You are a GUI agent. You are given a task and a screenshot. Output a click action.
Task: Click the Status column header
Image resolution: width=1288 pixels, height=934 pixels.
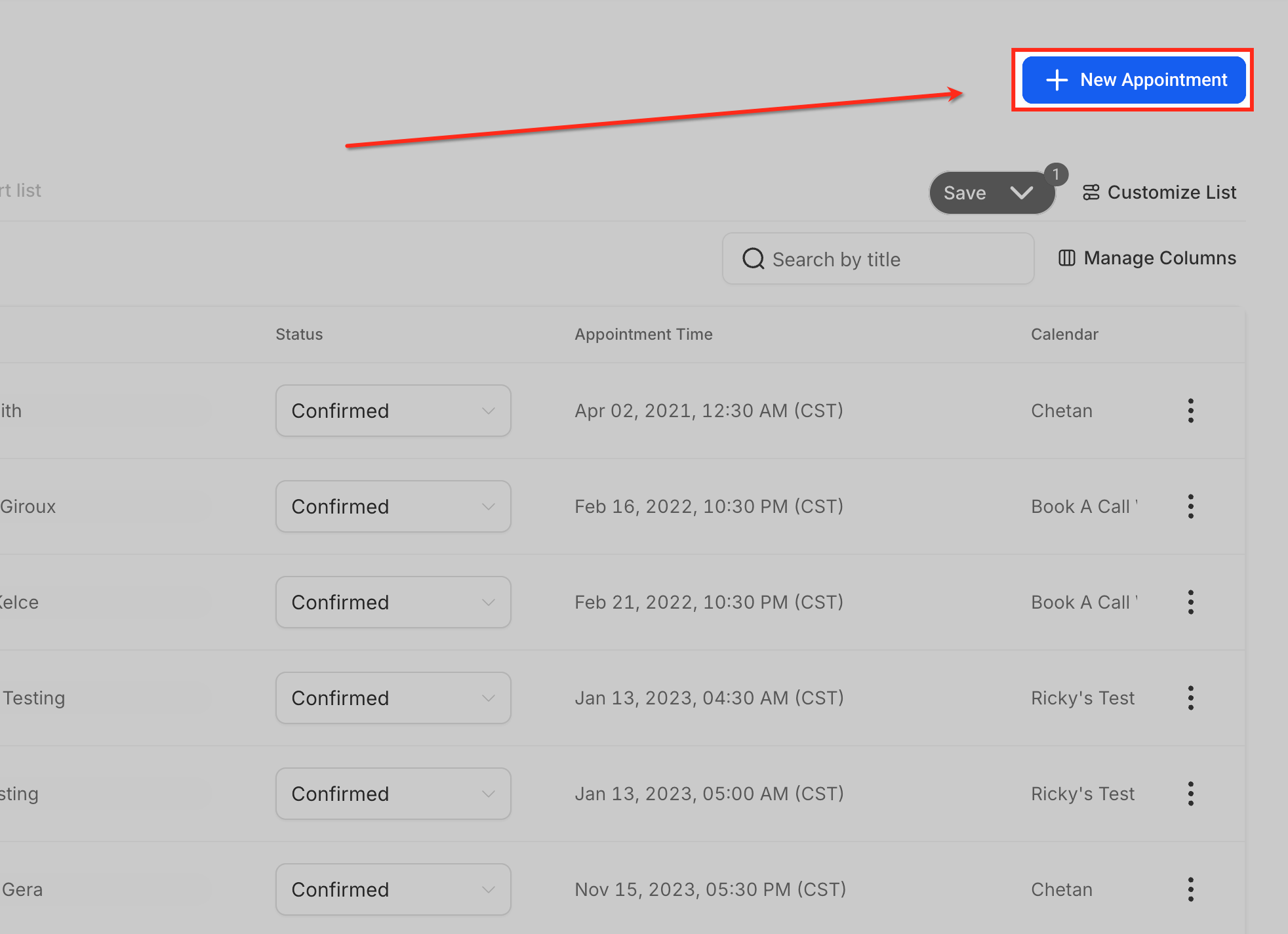(299, 335)
